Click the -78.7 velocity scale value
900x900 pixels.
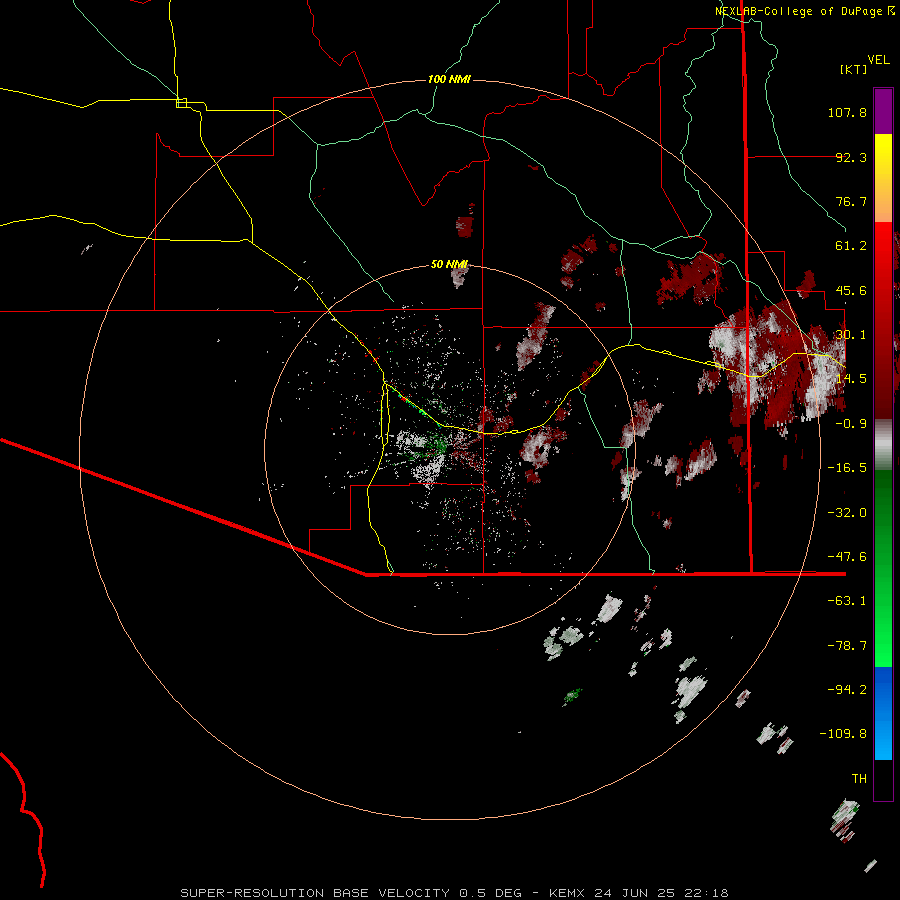tap(847, 646)
